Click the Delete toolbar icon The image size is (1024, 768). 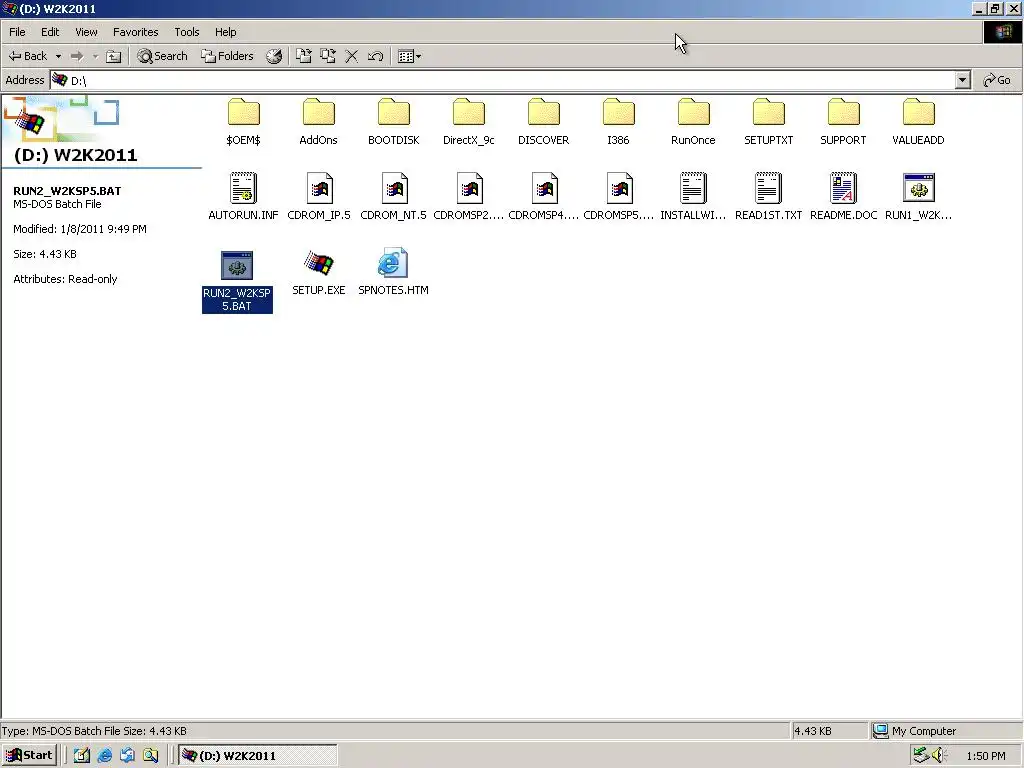351,56
